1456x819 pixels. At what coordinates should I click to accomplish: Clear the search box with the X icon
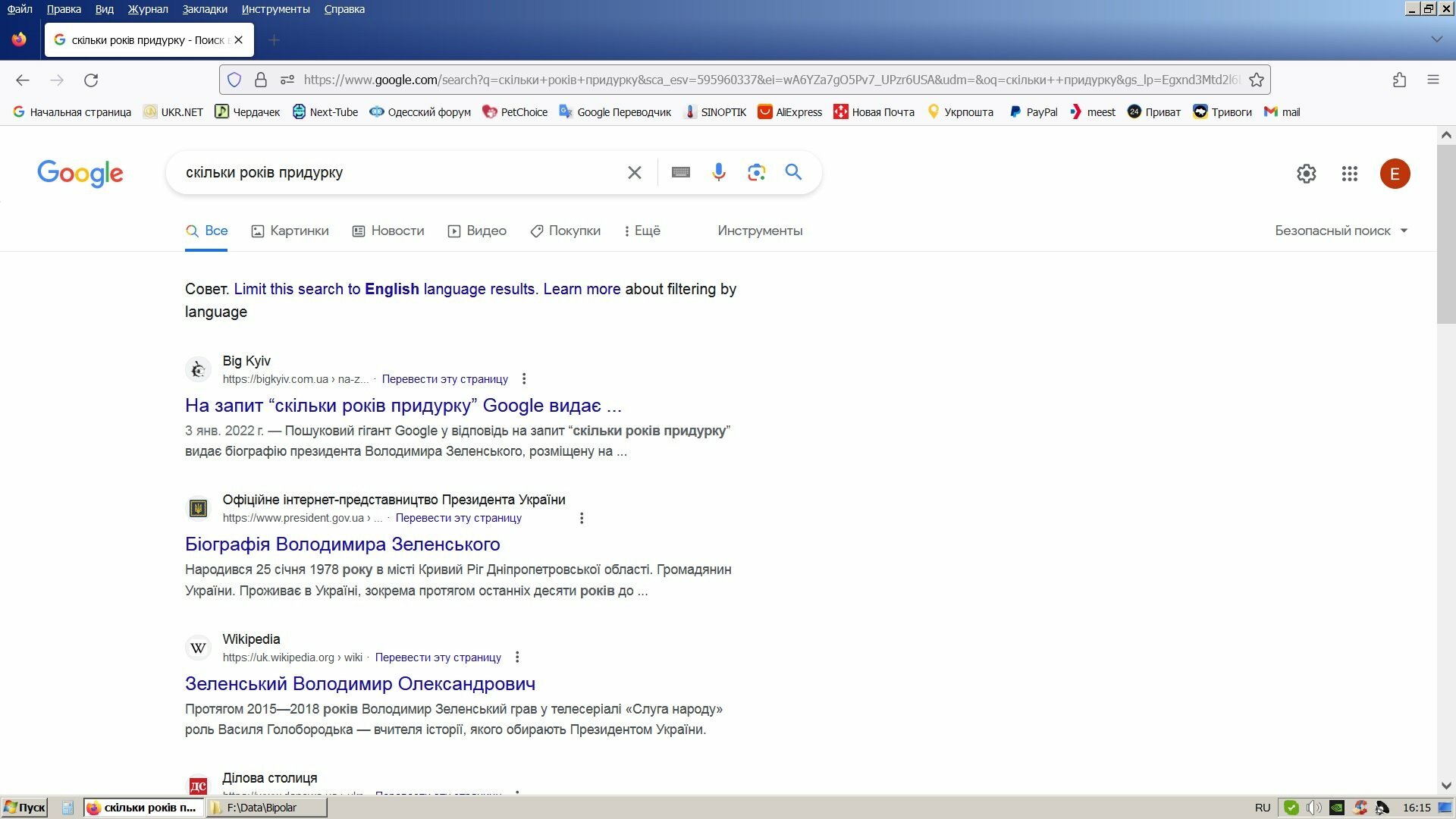pos(635,173)
